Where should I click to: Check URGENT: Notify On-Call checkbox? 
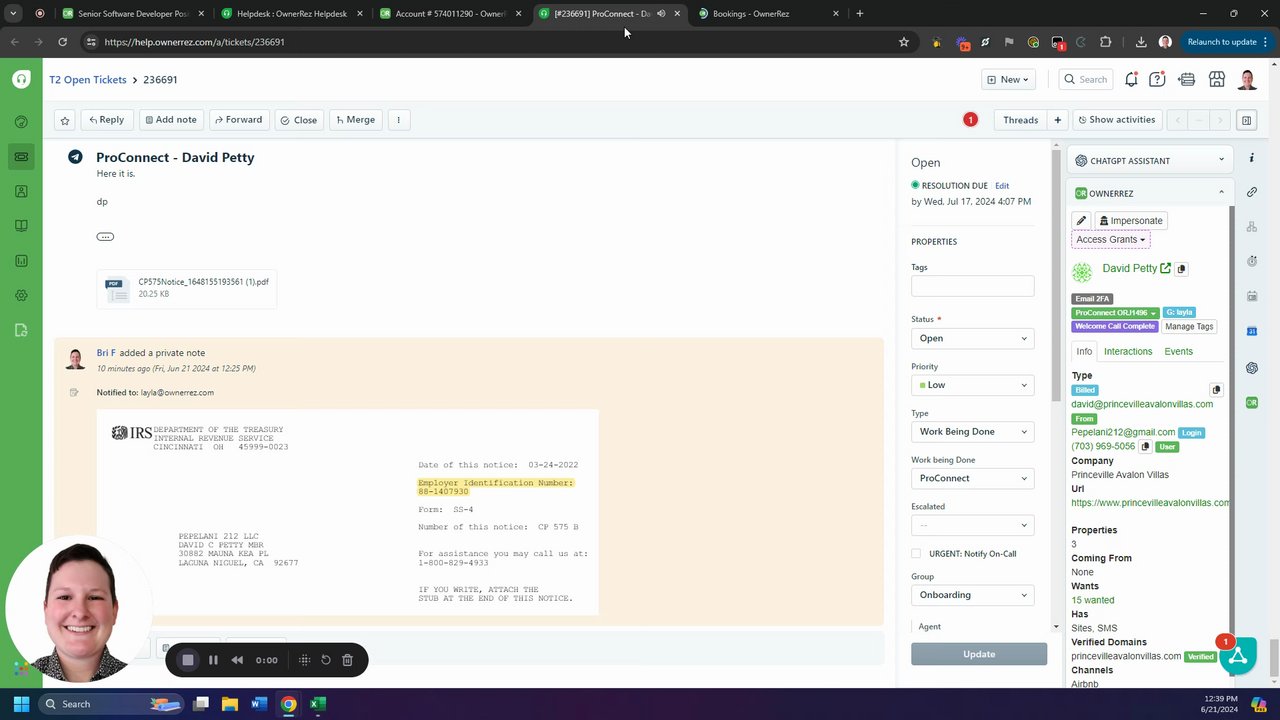point(916,554)
